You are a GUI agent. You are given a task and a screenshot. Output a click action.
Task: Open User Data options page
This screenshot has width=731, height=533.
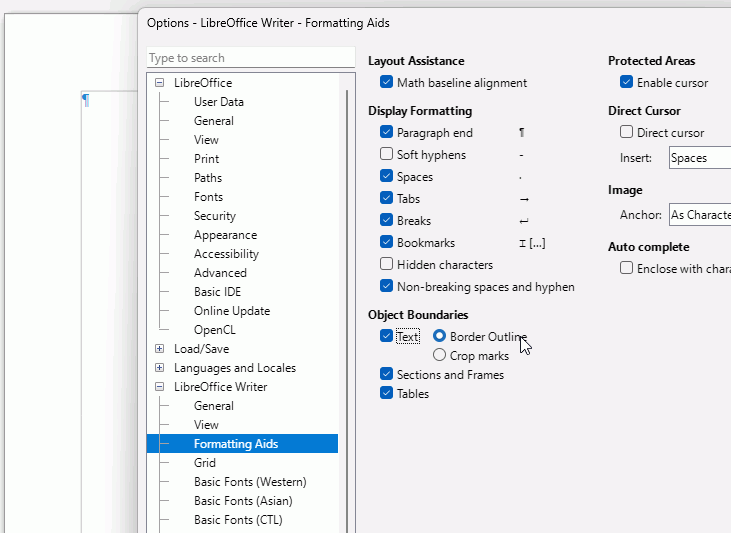(x=218, y=102)
